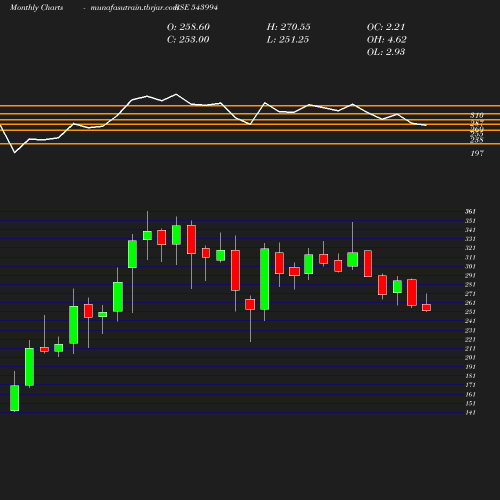The image size is (500, 500).
Task: Click the 341 price axis label
Action: pos(470,230)
